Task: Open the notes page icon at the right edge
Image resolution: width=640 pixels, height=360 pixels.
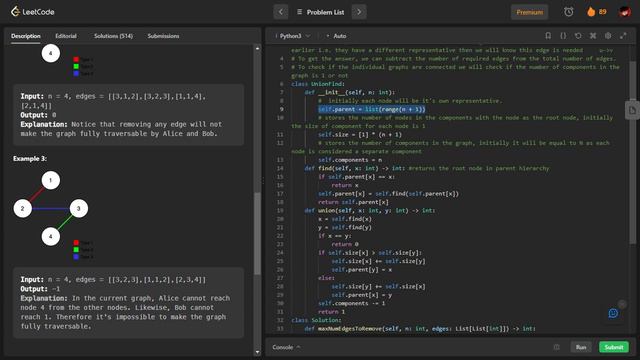Action: [x=632, y=110]
